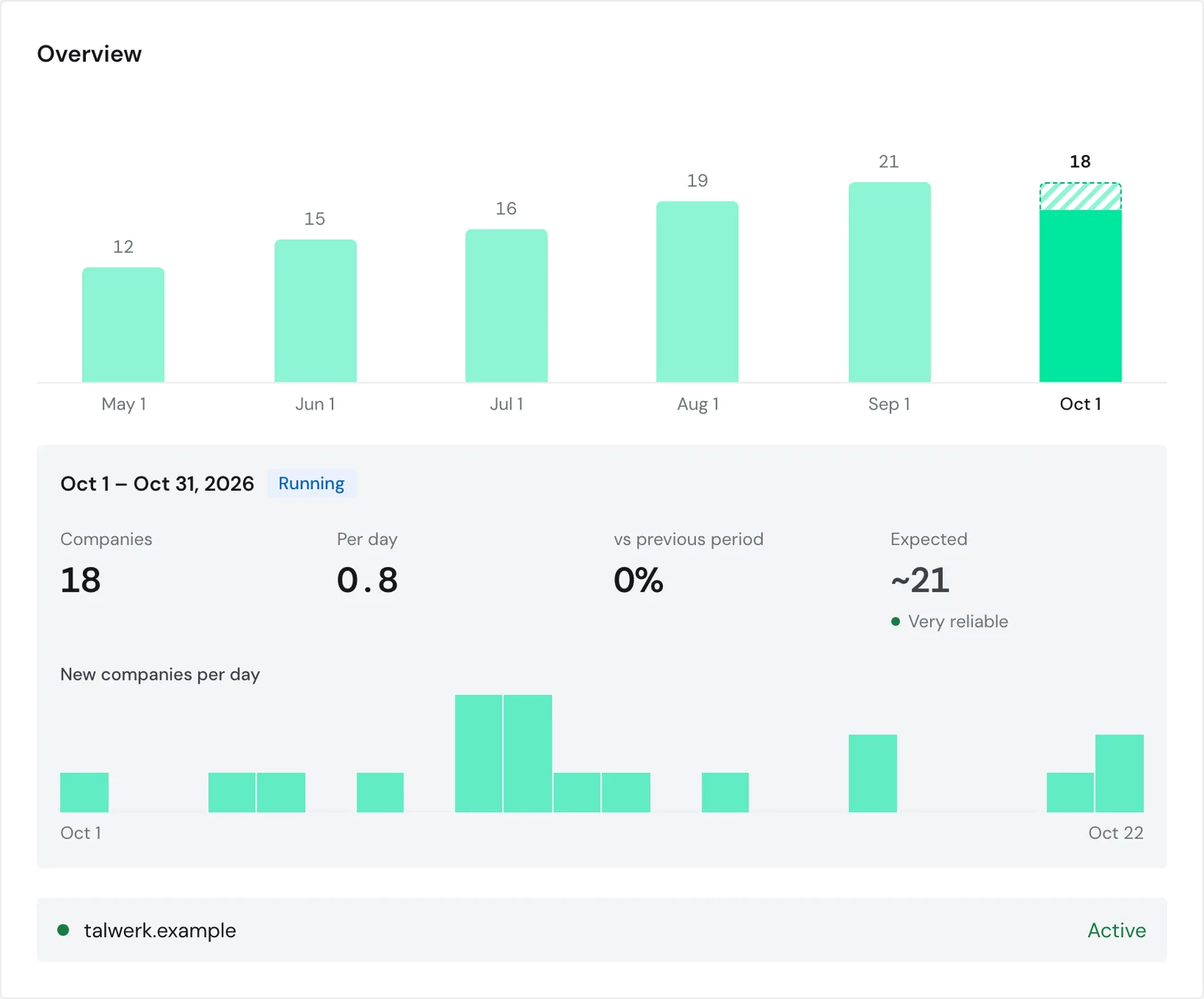Click the Overview heading
Image resolution: width=1204 pixels, height=999 pixels.
[90, 54]
